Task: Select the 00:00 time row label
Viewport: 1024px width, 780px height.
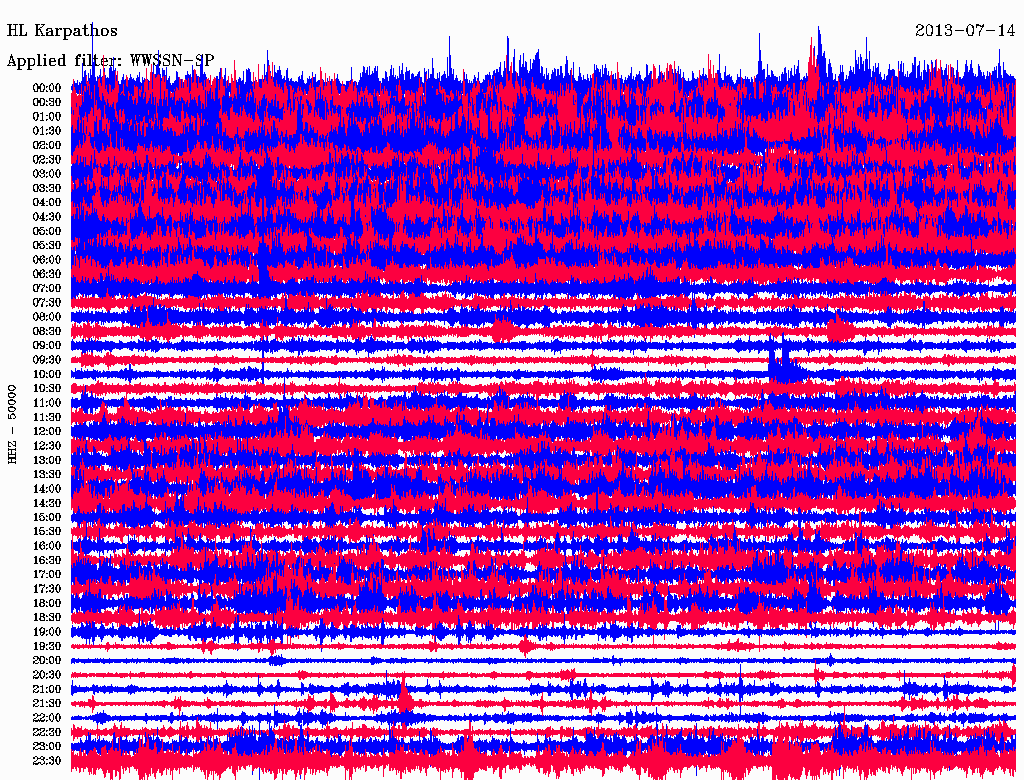Action: coord(47,88)
